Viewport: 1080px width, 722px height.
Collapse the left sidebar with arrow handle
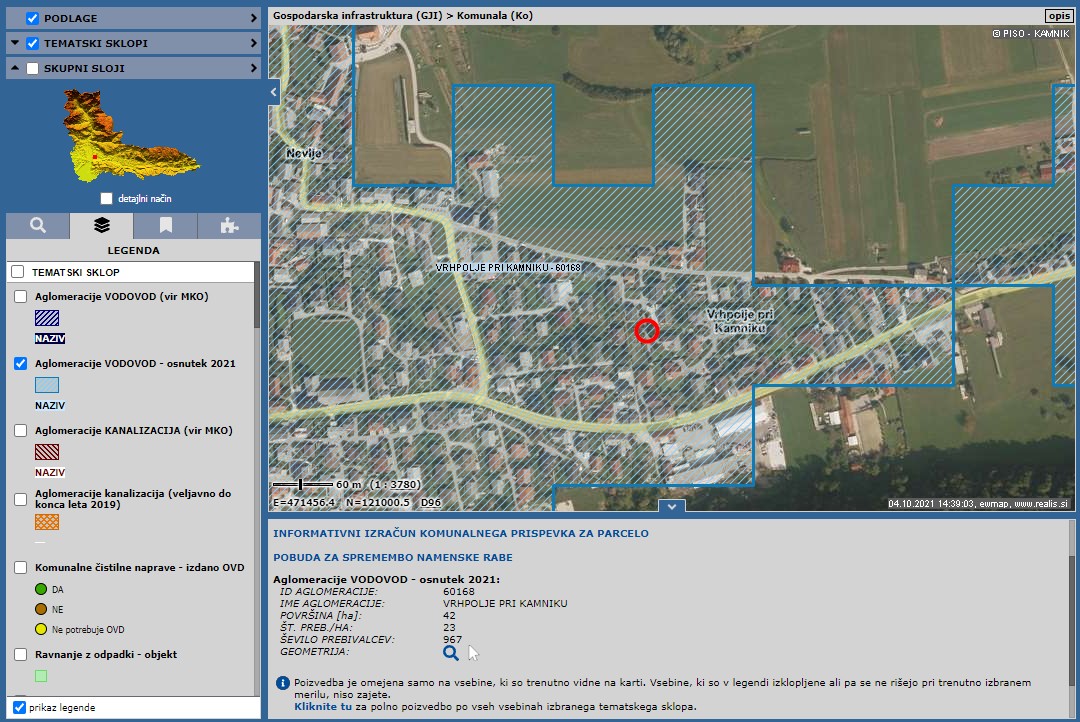pos(274,92)
